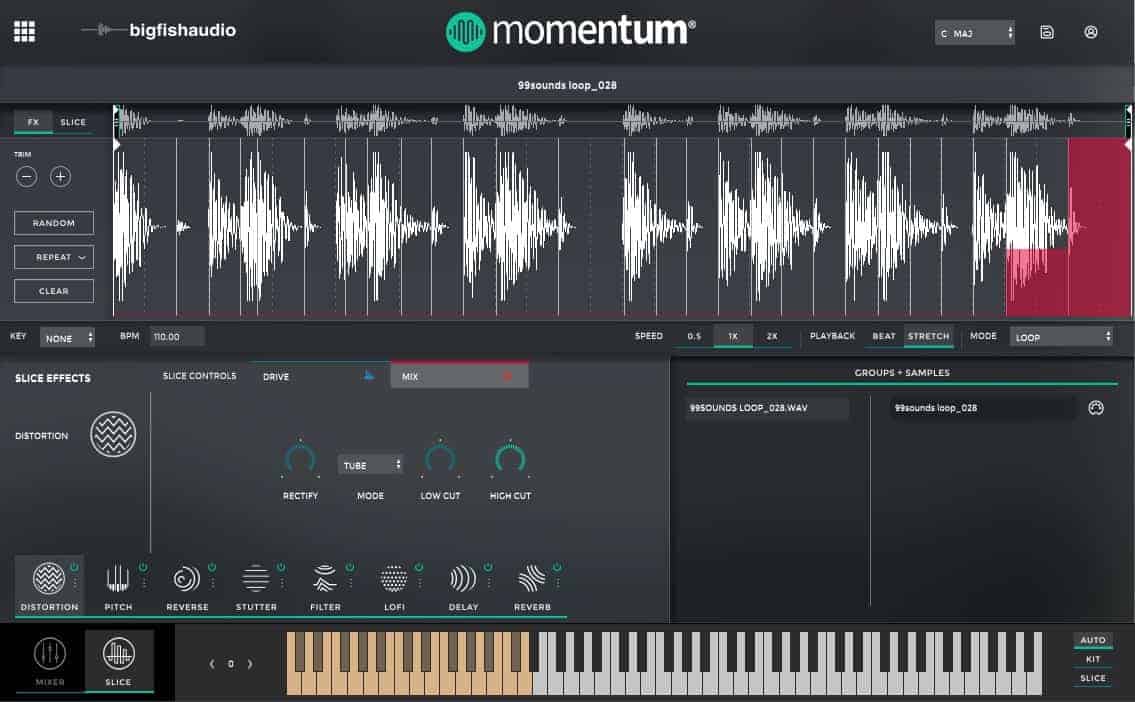Open the distortion Tube mode dropdown
Image resolution: width=1135 pixels, height=702 pixels.
click(371, 465)
